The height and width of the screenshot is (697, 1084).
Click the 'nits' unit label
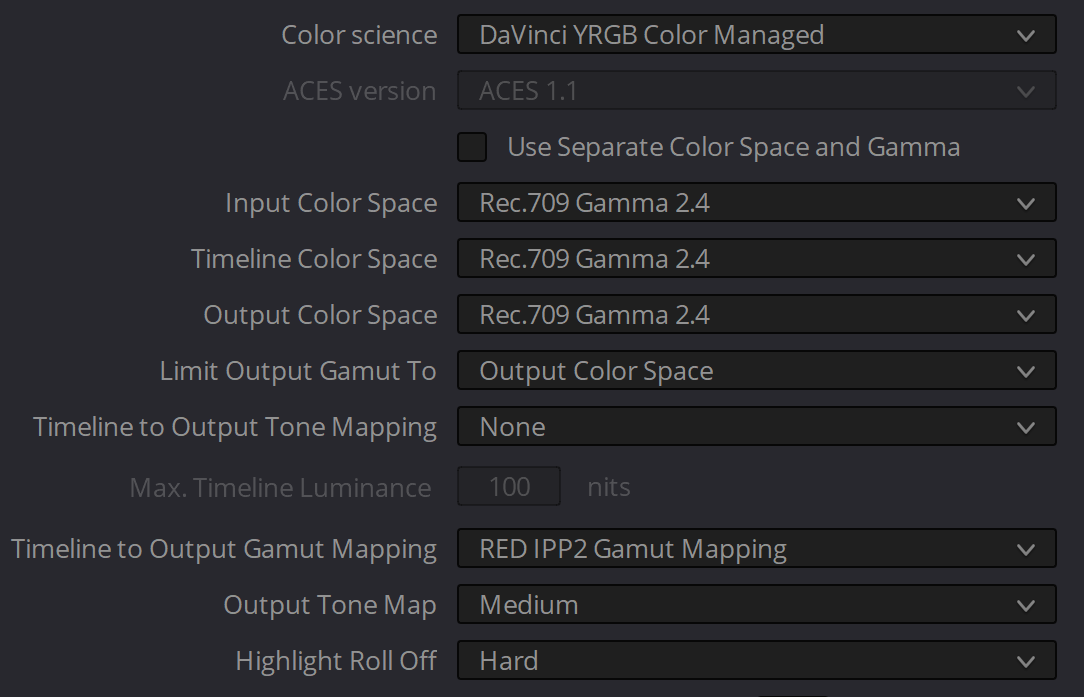point(609,487)
